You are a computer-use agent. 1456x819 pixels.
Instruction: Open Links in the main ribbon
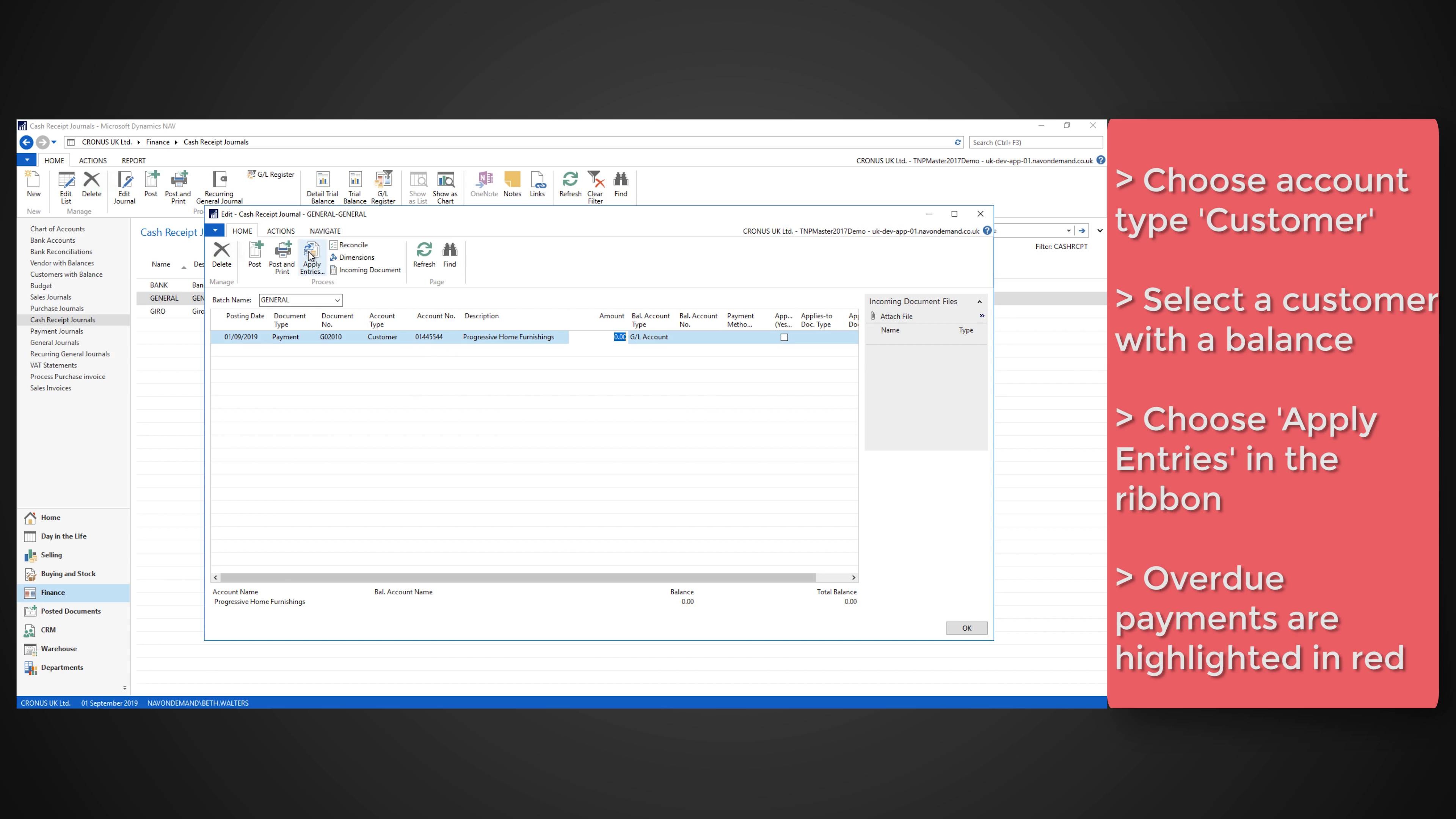pos(538,184)
